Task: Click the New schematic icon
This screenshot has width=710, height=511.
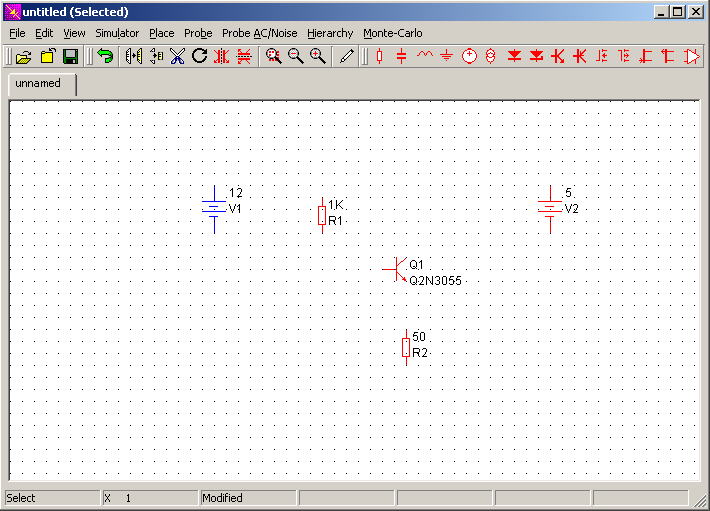Action: tap(48, 57)
